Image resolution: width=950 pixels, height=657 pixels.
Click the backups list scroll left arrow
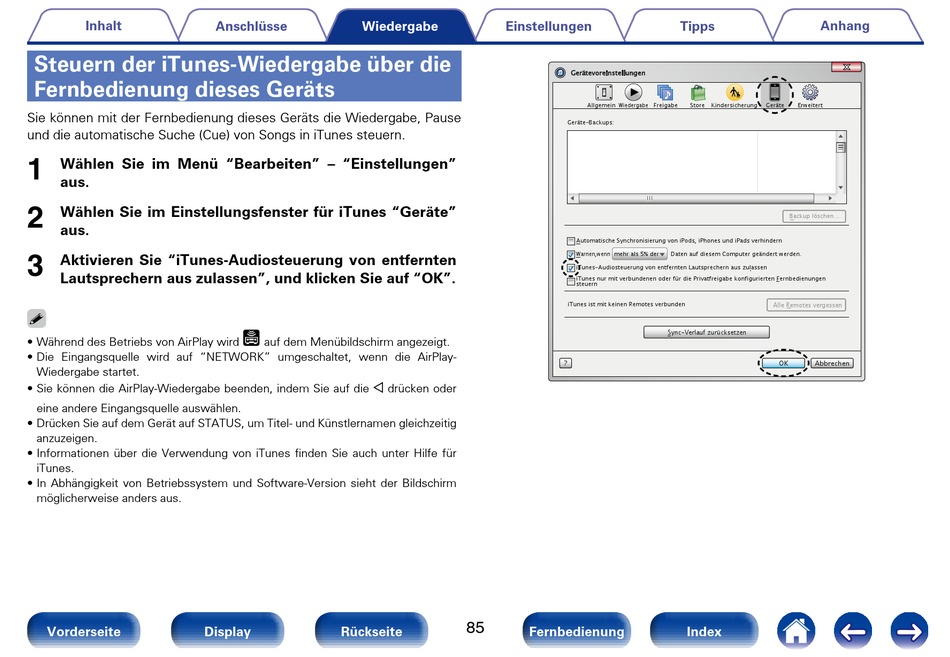coord(573,198)
